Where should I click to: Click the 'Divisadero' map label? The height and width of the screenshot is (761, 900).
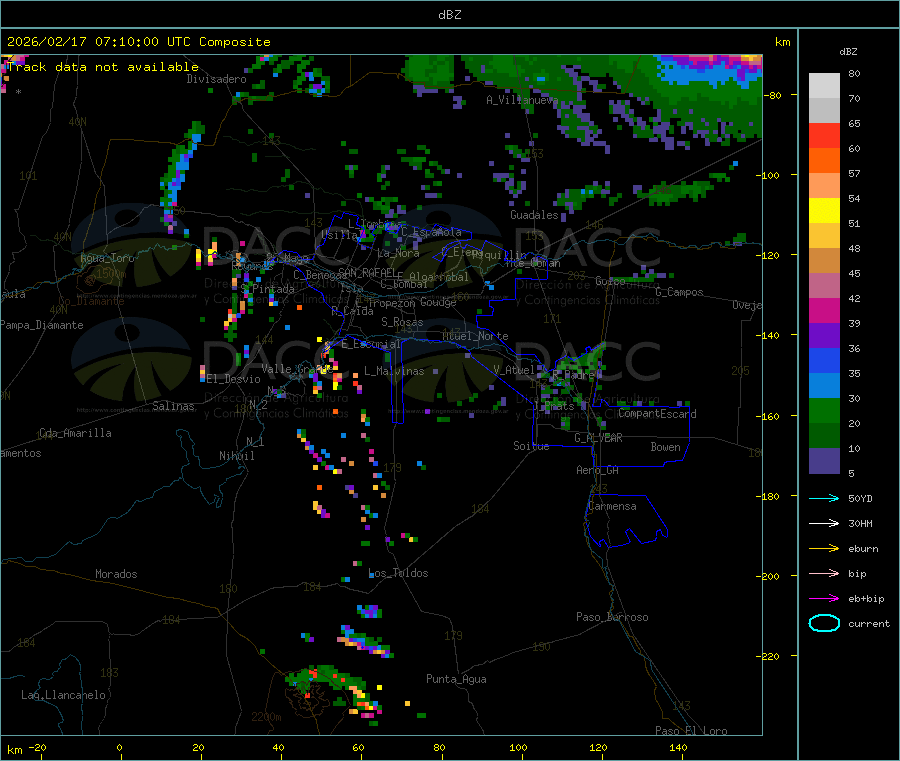tap(216, 79)
